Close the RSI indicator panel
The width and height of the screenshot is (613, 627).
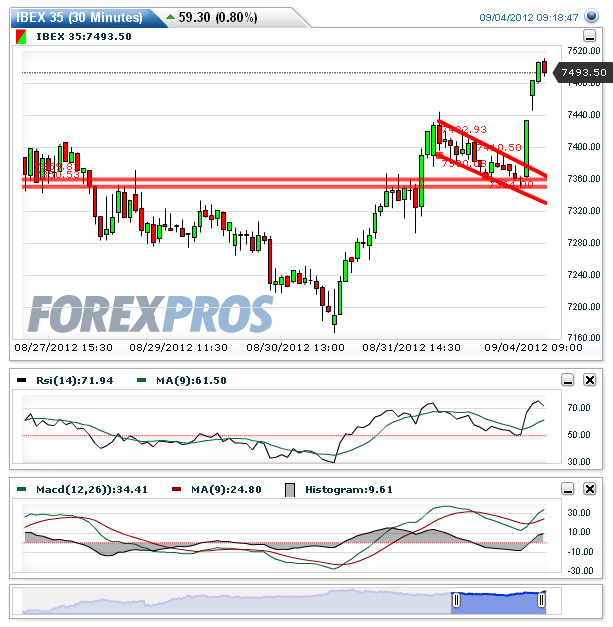590,380
